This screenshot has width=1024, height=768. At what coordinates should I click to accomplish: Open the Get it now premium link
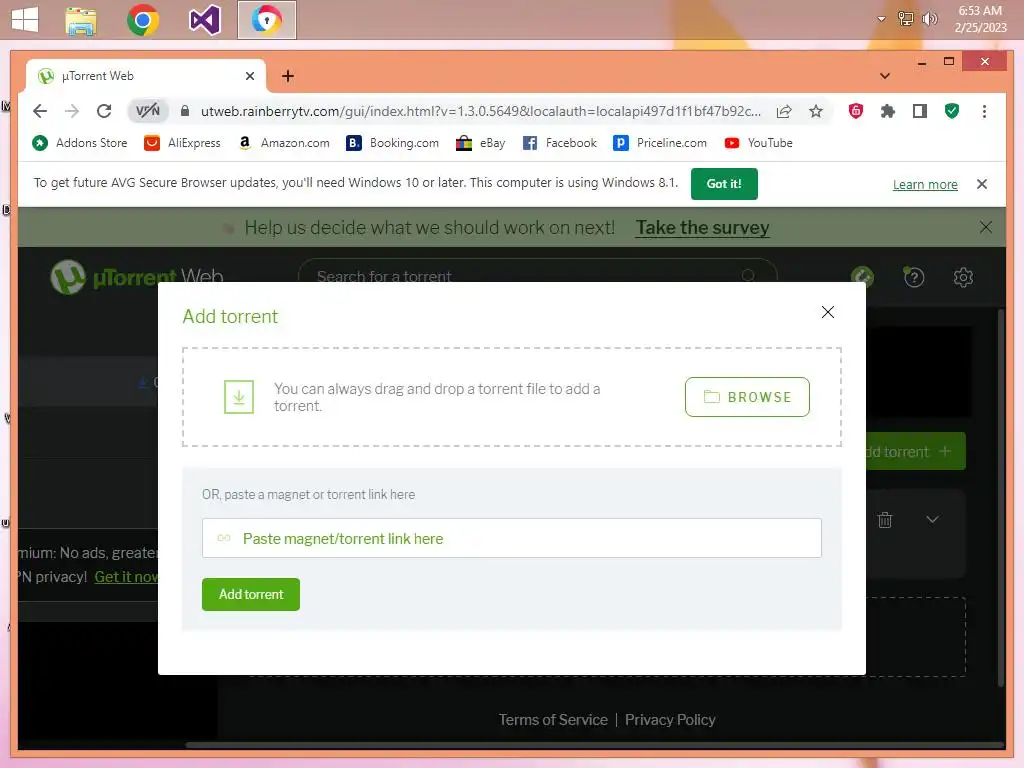(x=126, y=577)
